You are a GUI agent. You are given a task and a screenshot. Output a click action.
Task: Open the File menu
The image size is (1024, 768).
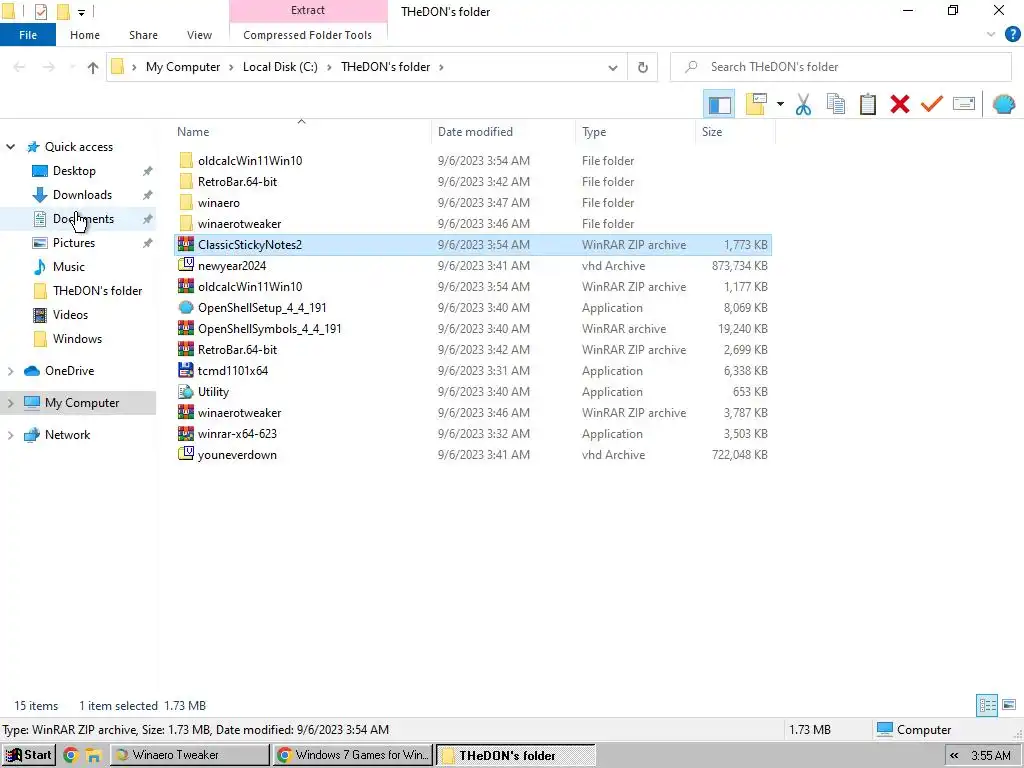[x=28, y=35]
